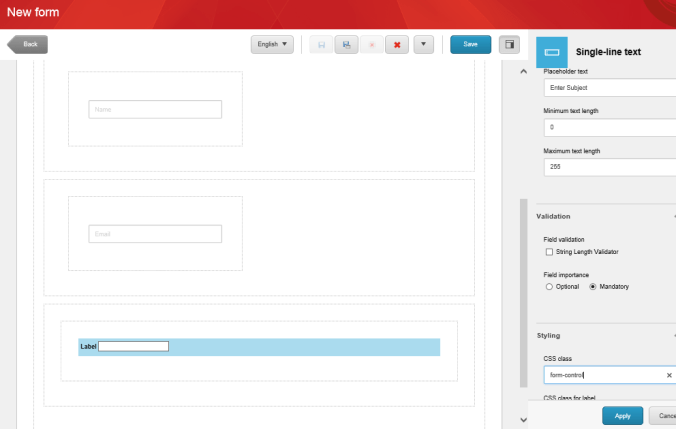
Task: Click the Maximum text length field
Action: click(x=608, y=167)
